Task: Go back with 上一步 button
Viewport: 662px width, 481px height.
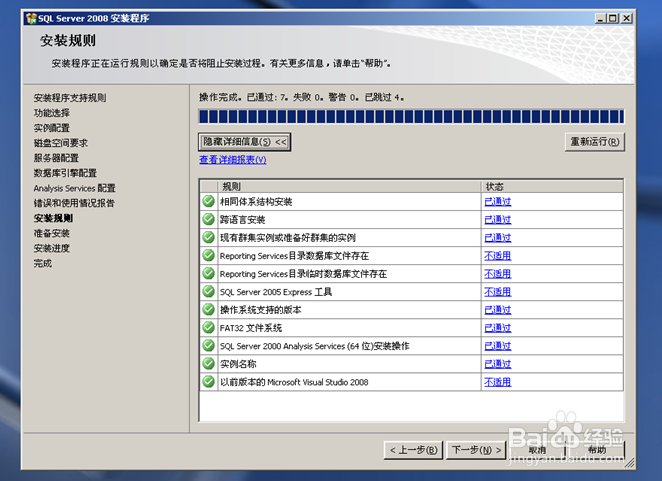Action: coord(413,450)
